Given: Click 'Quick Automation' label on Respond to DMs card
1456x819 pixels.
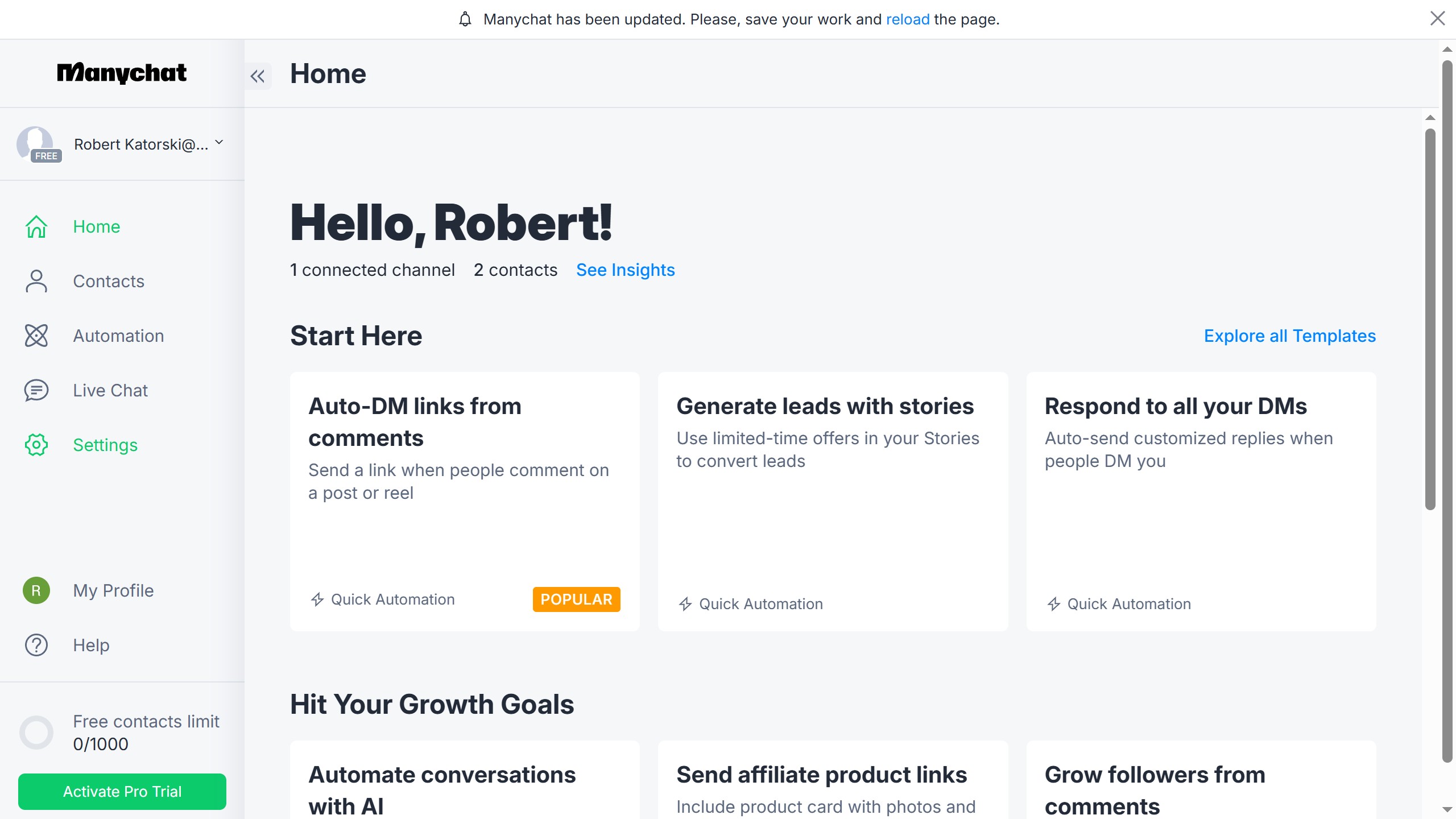Looking at the screenshot, I should pyautogui.click(x=1129, y=604).
